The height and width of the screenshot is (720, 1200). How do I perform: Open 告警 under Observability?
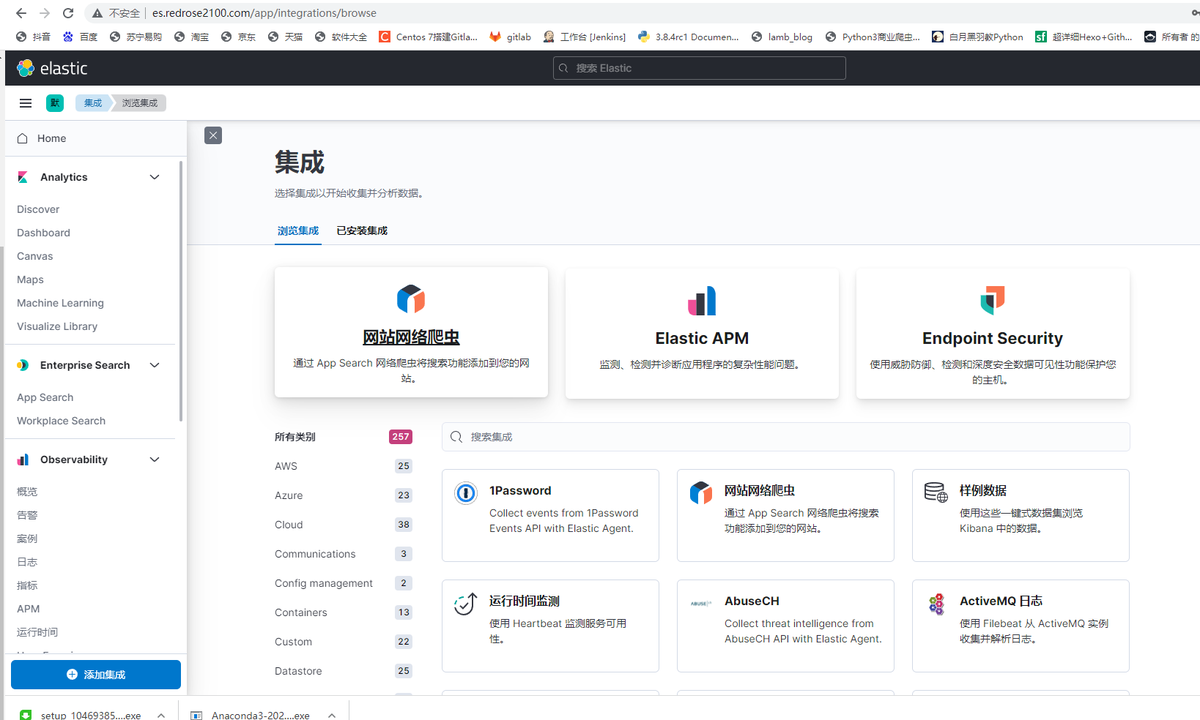pos(27,515)
